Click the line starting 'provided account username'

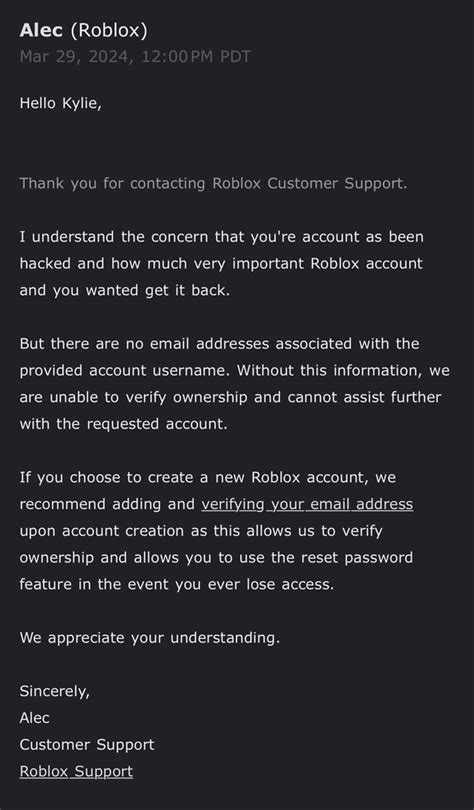(x=234, y=370)
